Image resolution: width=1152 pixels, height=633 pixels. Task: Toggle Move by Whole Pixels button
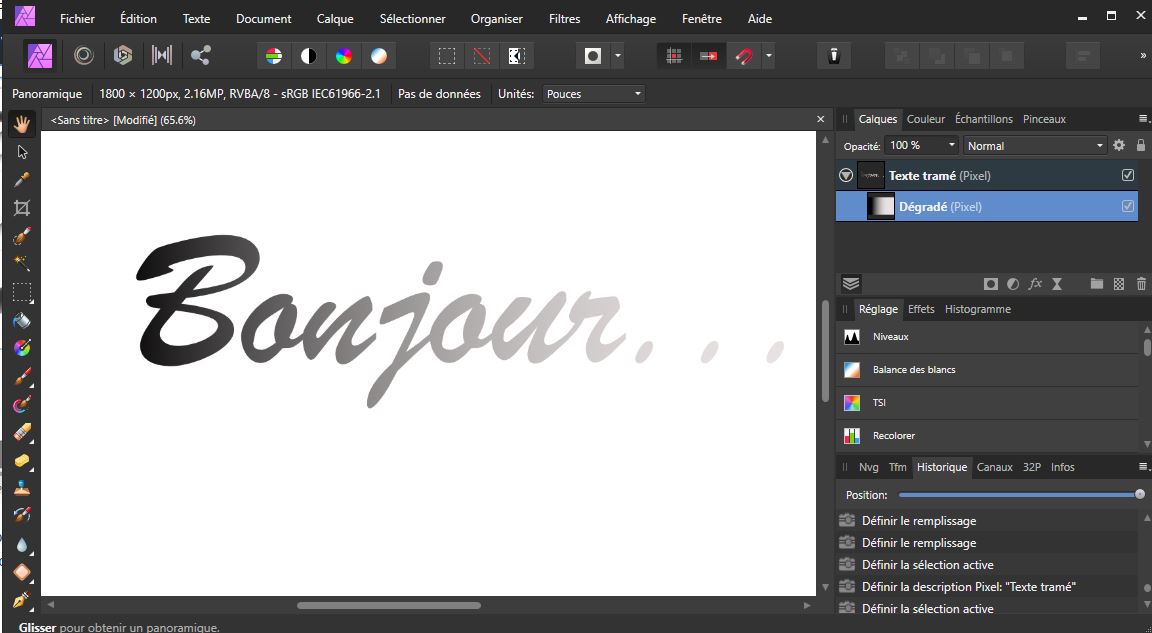pyautogui.click(x=708, y=57)
